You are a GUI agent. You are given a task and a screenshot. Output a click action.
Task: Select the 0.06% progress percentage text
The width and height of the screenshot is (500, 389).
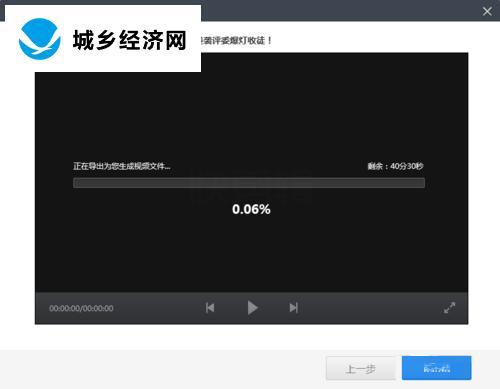pos(251,209)
